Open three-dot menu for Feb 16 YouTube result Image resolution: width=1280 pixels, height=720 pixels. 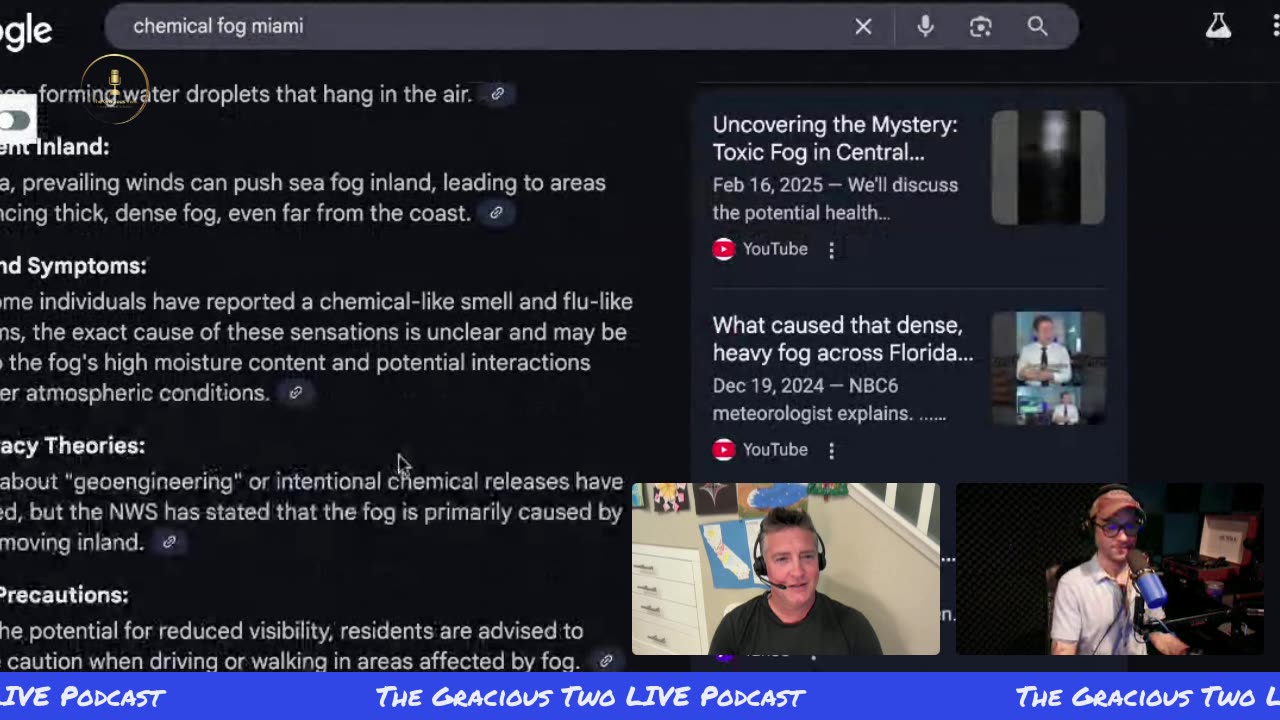[831, 250]
